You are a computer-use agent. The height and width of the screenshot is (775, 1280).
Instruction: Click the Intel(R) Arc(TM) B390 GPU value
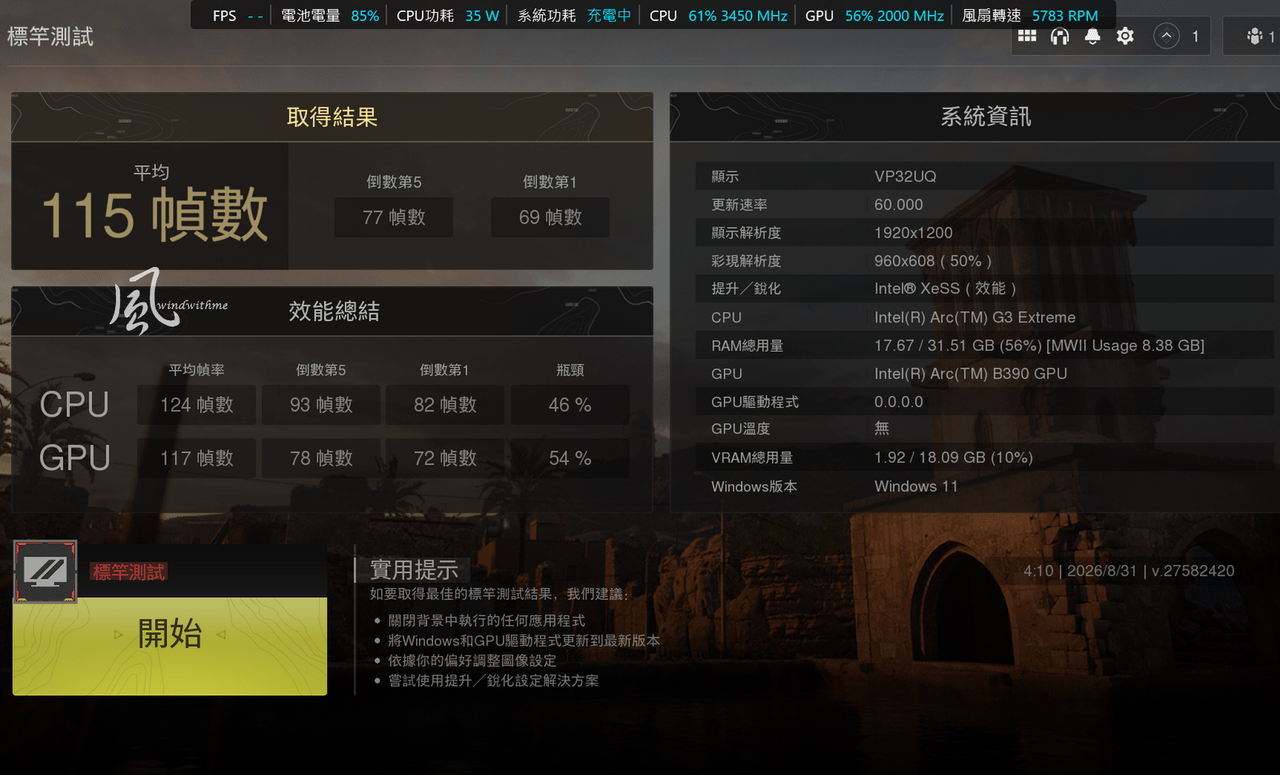pos(971,373)
